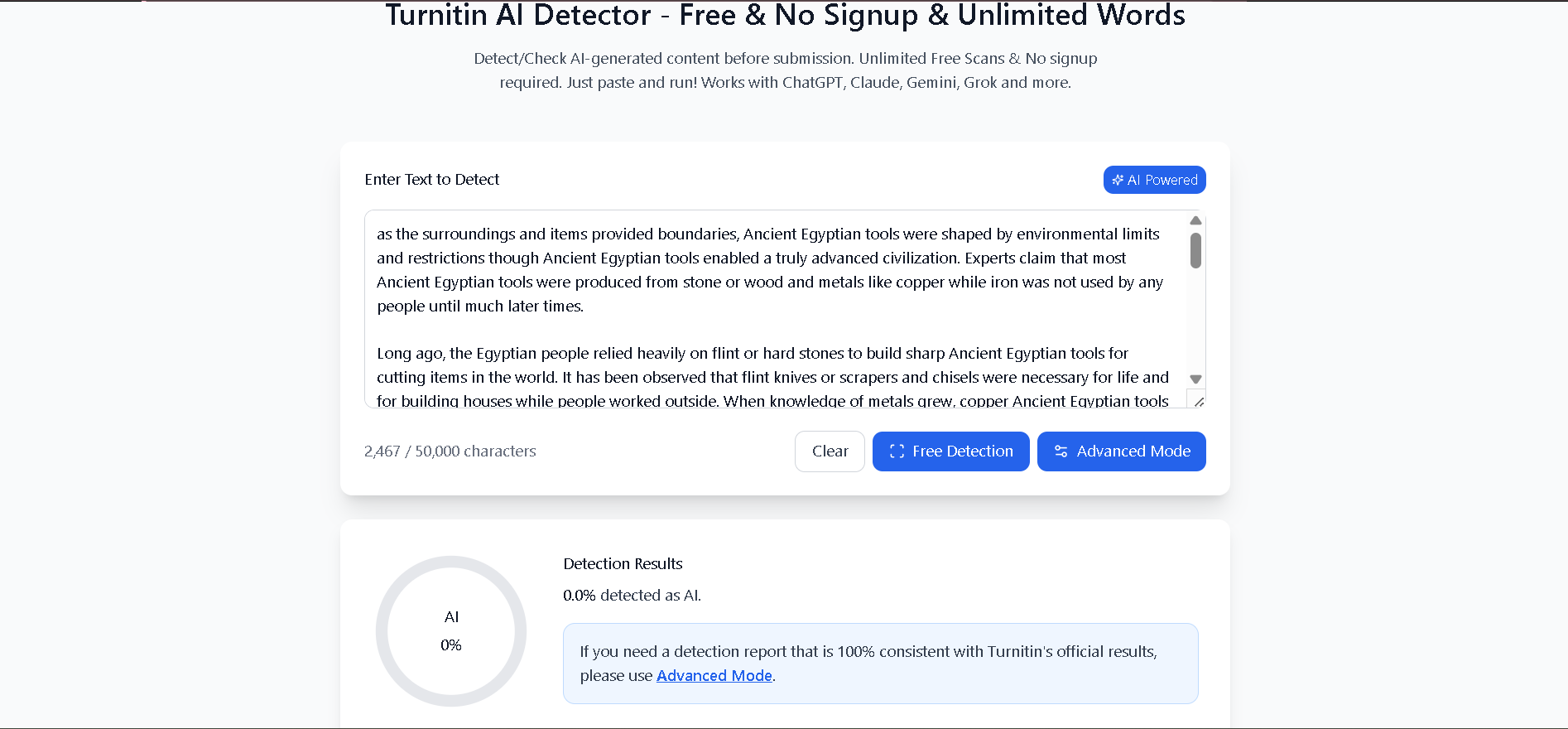Click the 'Turnitin AI Detector' page title

pos(785,15)
